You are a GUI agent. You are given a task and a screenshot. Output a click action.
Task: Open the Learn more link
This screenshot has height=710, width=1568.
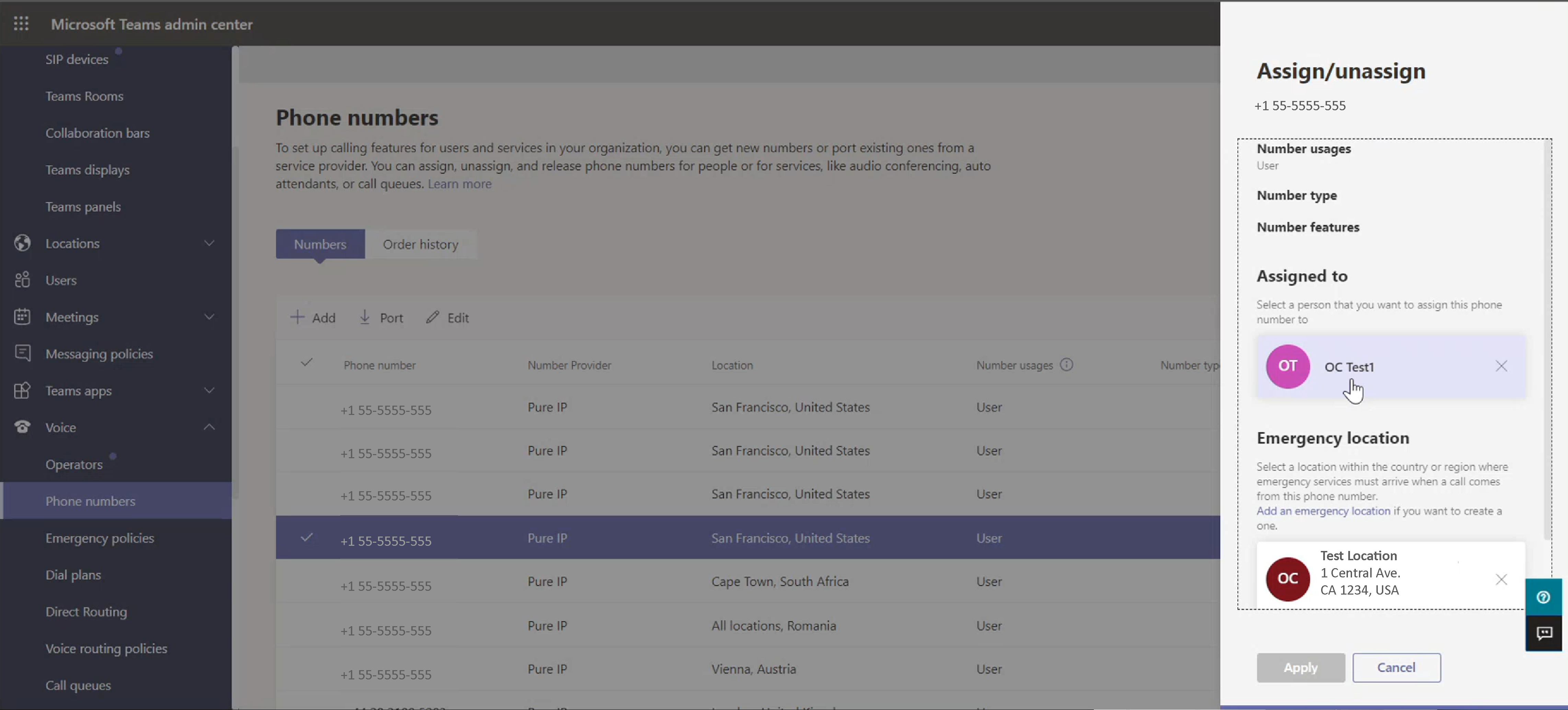pos(460,184)
